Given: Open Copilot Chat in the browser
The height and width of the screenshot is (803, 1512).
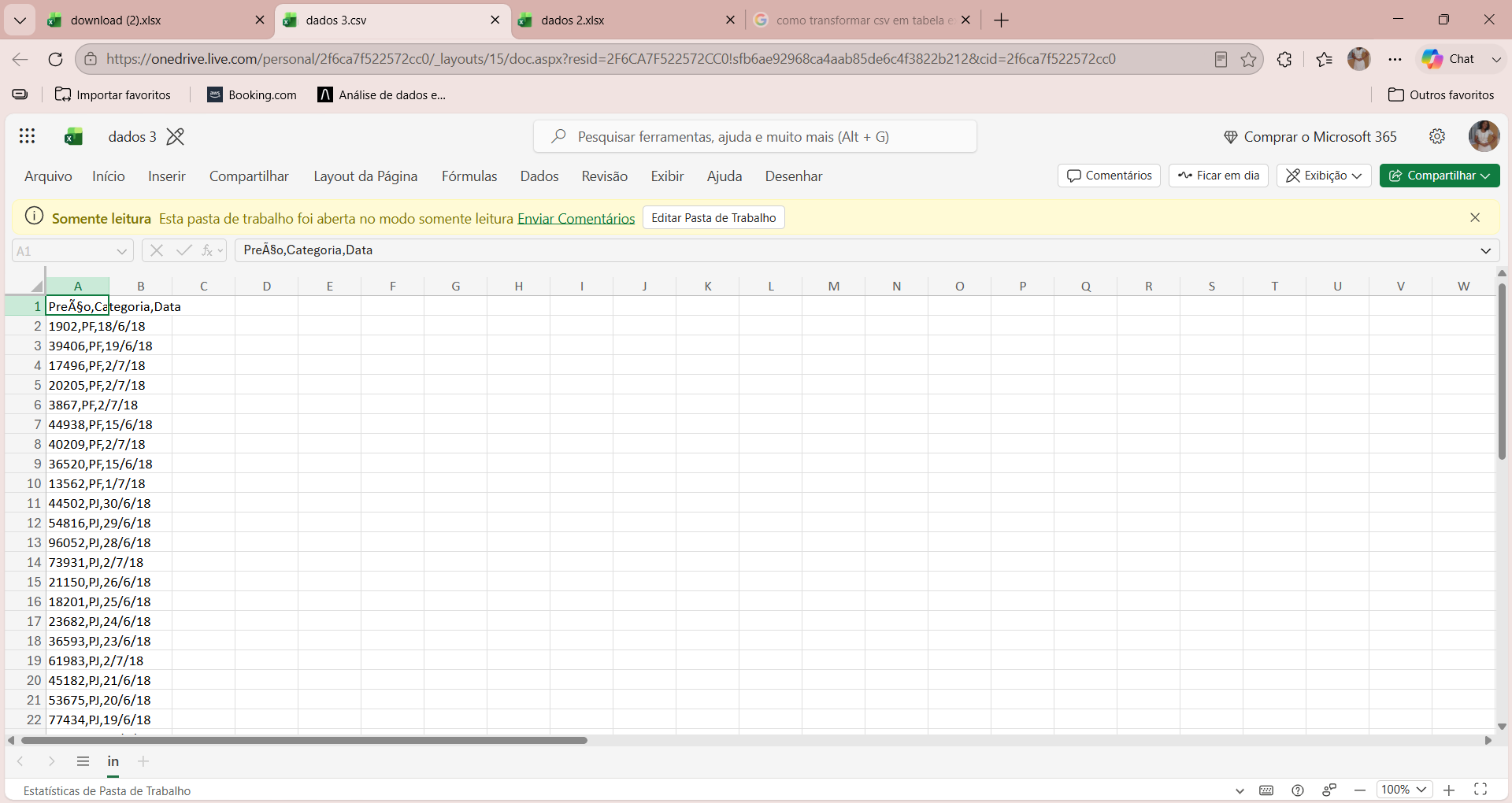Looking at the screenshot, I should coord(1447,59).
